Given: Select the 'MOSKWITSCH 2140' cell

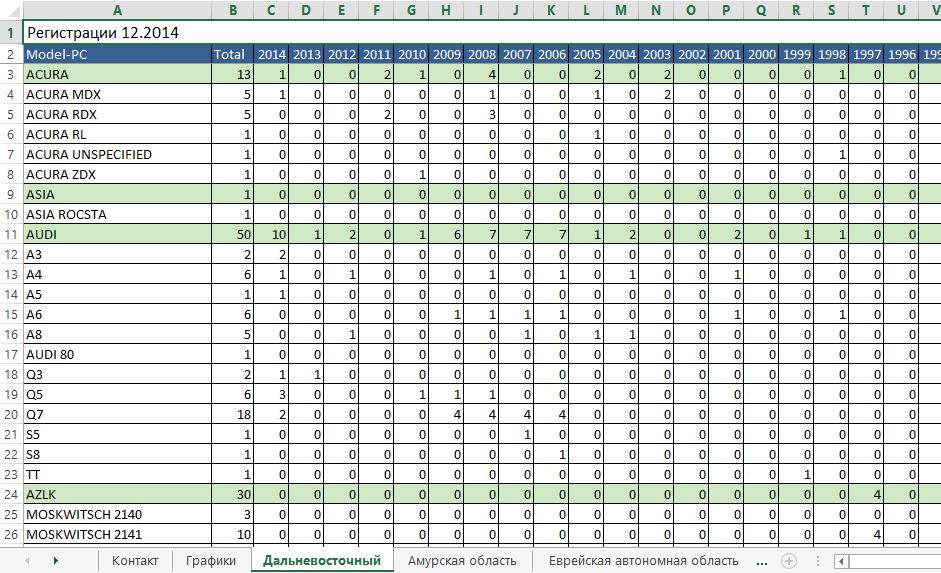Looking at the screenshot, I should point(117,515).
